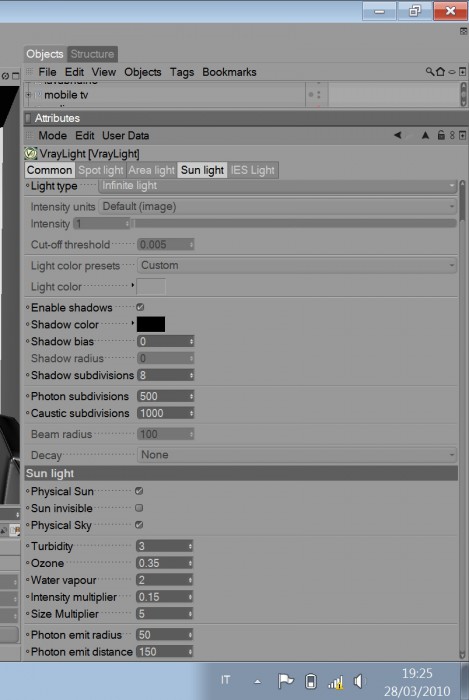Viewport: 469px width, 700px height.
Task: Expand the Shadow color disclosure arrow
Action: tap(133, 323)
